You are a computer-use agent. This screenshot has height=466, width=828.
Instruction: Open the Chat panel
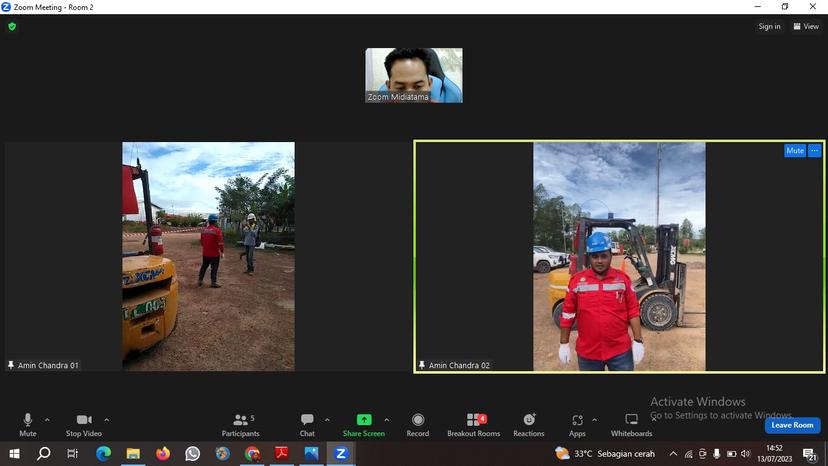[307, 425]
